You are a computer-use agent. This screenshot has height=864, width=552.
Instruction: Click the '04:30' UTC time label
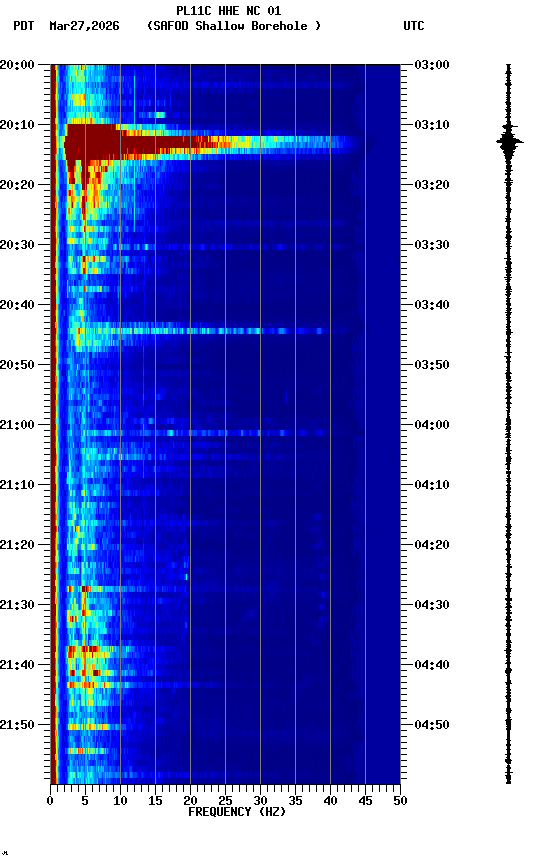pyautogui.click(x=432, y=606)
